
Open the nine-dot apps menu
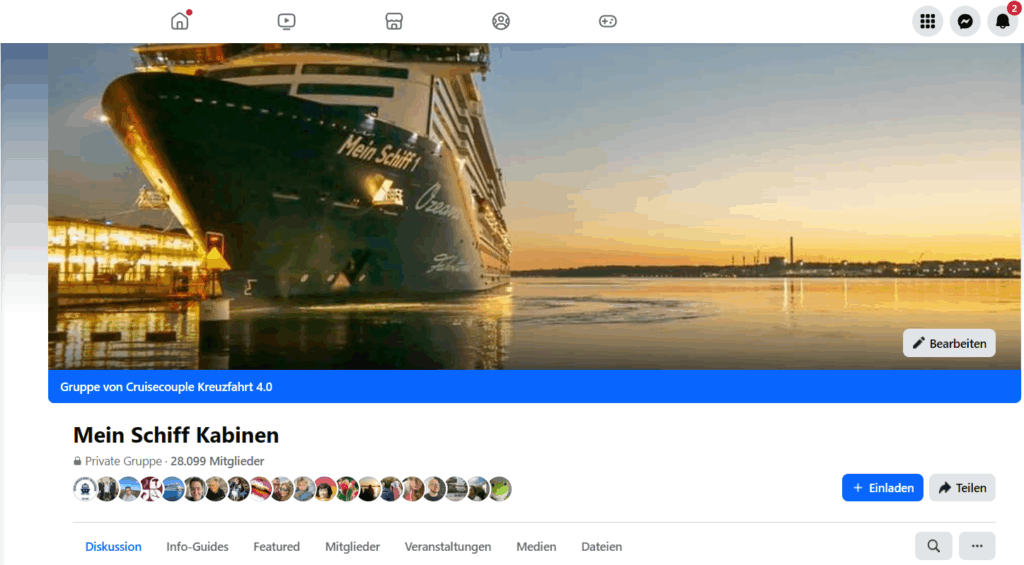point(927,22)
